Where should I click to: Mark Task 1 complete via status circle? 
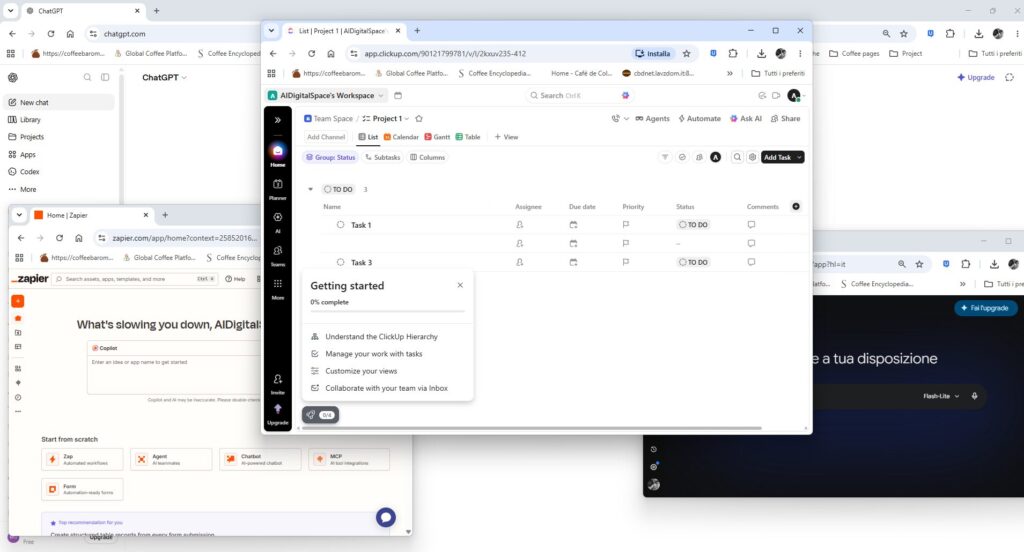340,225
